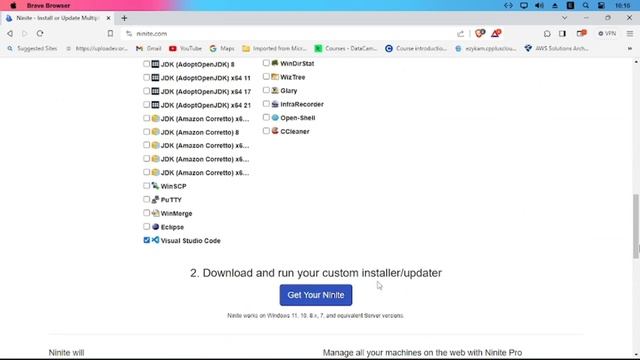Click the VPN button
The image size is (640, 360).
coord(607,33)
